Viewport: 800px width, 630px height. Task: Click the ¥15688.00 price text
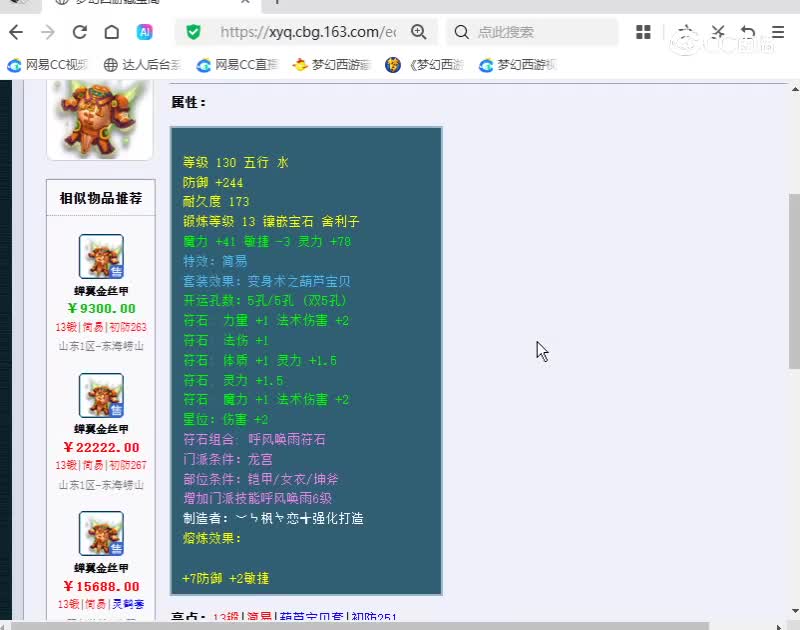point(101,587)
